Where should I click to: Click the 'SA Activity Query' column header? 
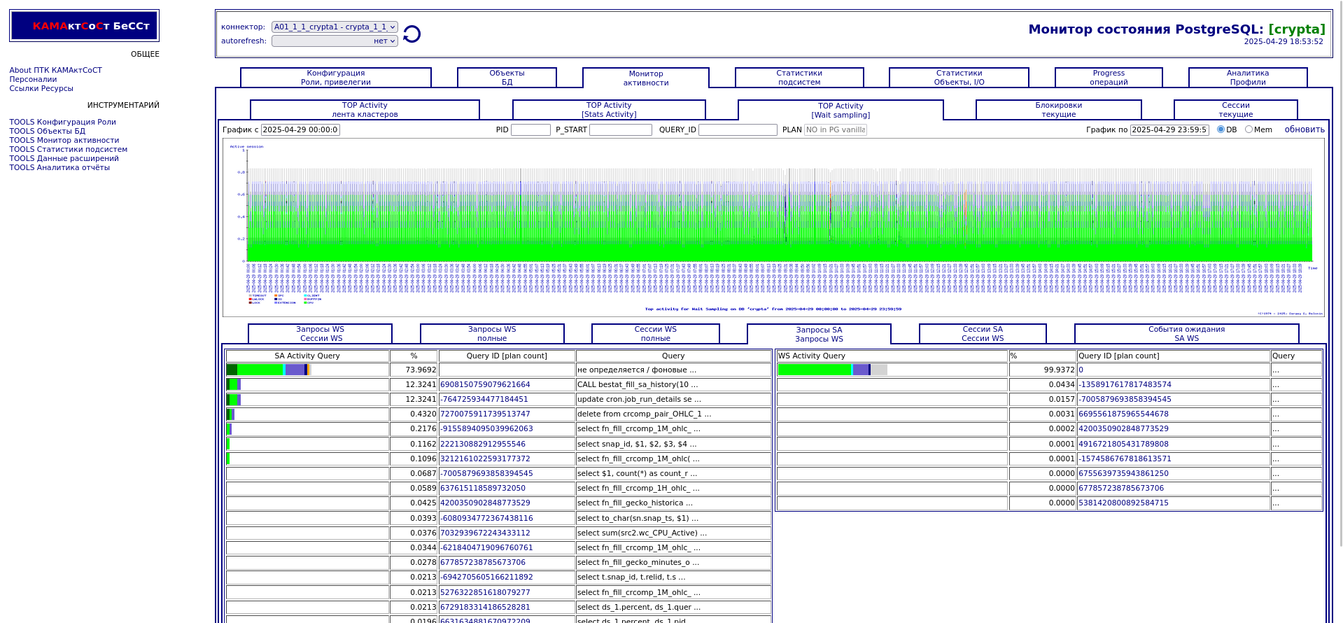(308, 356)
